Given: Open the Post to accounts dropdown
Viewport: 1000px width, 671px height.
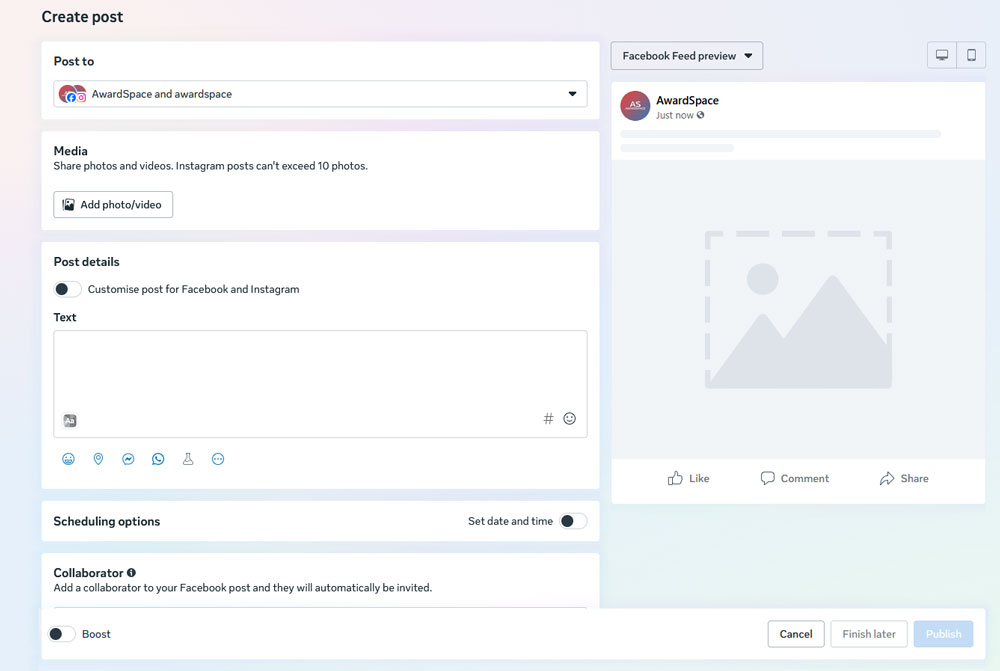Looking at the screenshot, I should coord(320,92).
